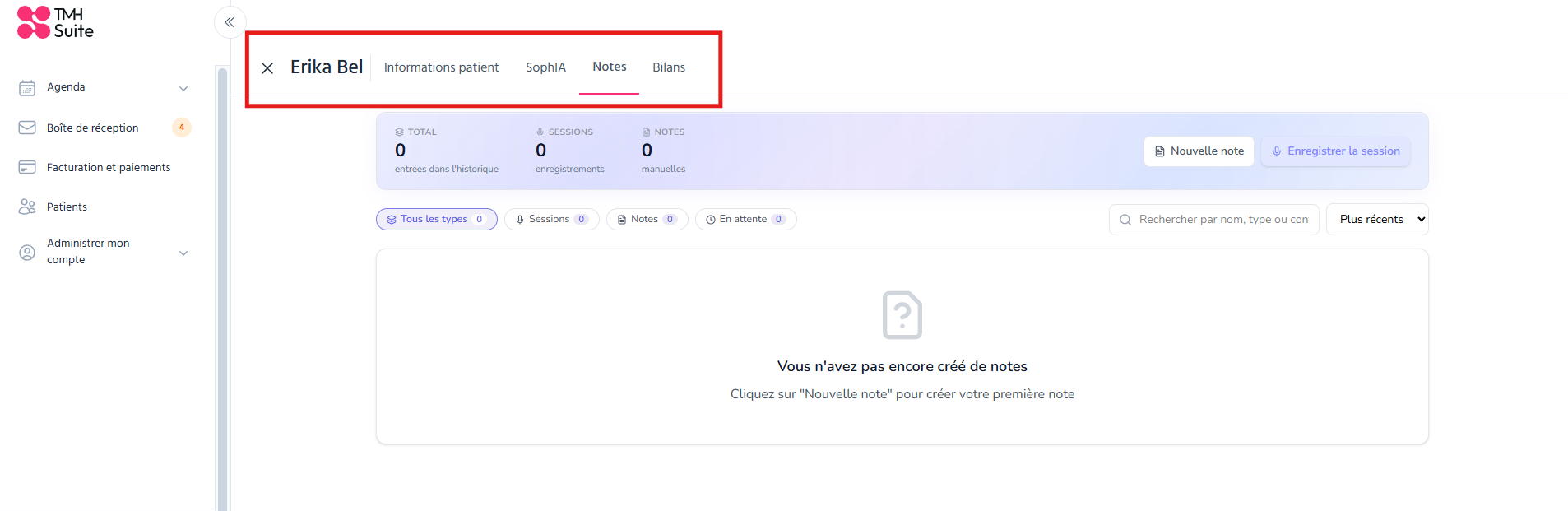Toggle the Sessions filter chip
1568x511 pixels.
552,219
